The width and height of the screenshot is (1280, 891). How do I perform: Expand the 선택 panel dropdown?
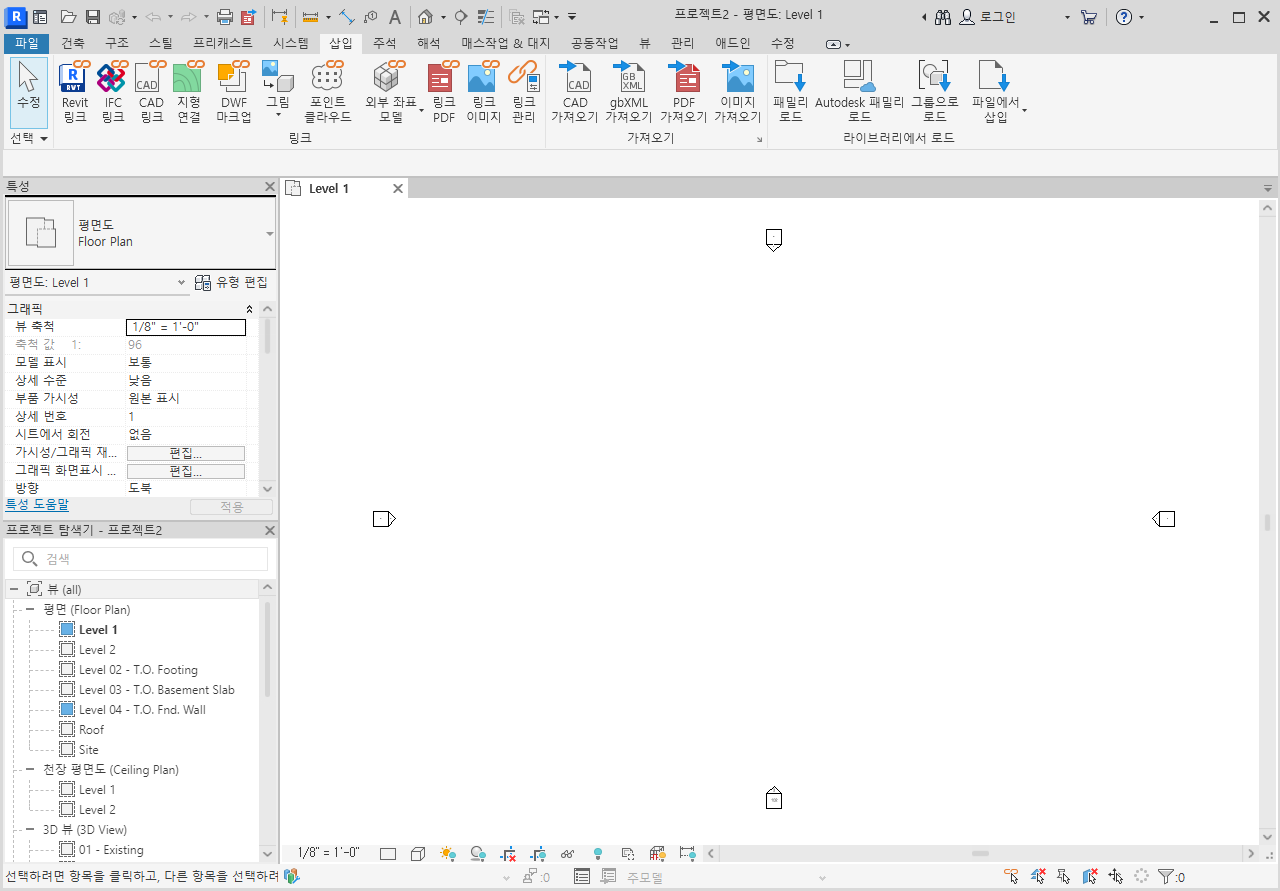tap(29, 138)
